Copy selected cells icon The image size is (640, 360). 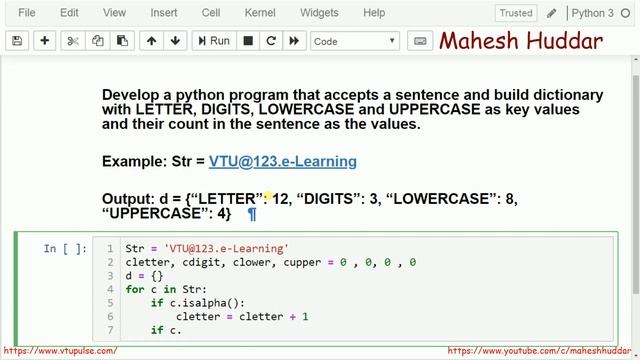coord(98,41)
